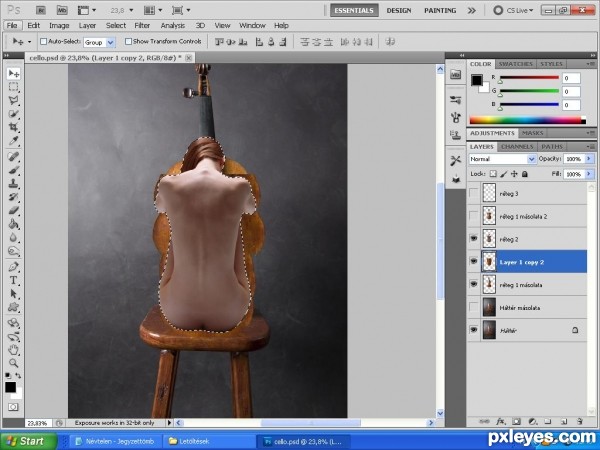The height and width of the screenshot is (450, 600).
Task: Select the Blur tool
Action: coord(13,237)
